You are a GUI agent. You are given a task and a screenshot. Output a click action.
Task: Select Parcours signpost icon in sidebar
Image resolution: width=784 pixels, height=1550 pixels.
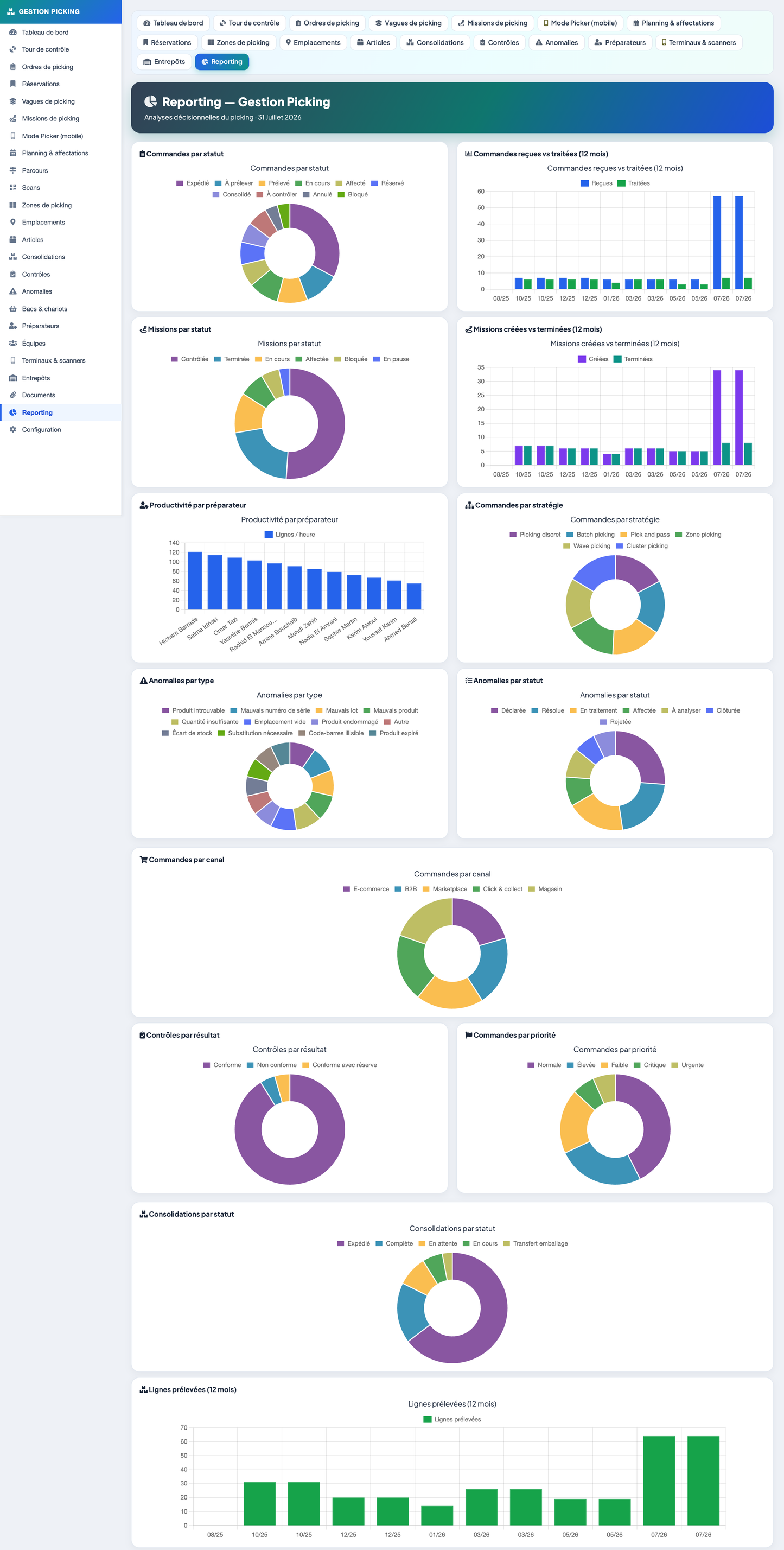pyautogui.click(x=12, y=170)
